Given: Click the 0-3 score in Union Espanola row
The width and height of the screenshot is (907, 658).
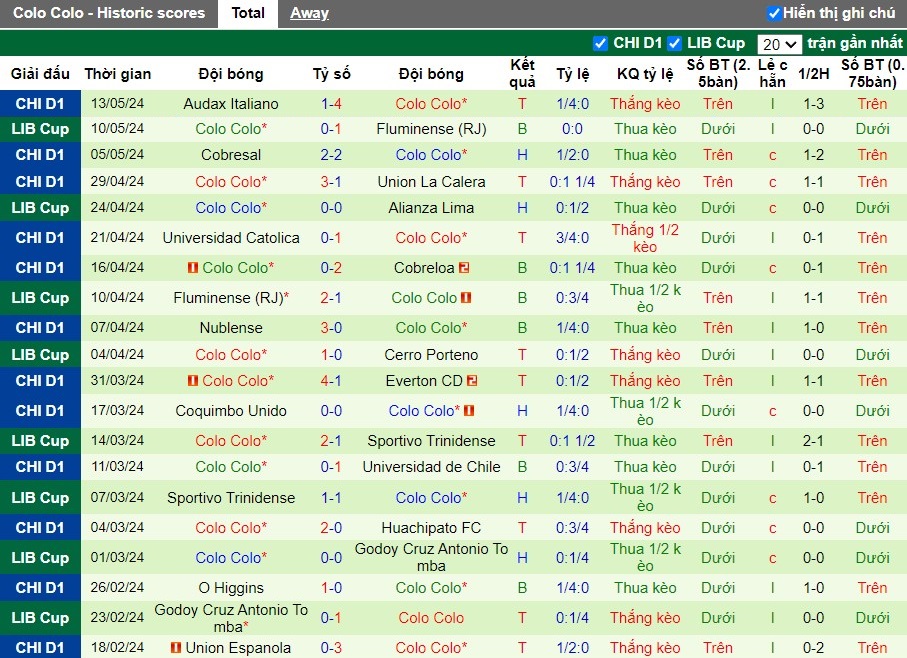Looking at the screenshot, I should [x=331, y=648].
